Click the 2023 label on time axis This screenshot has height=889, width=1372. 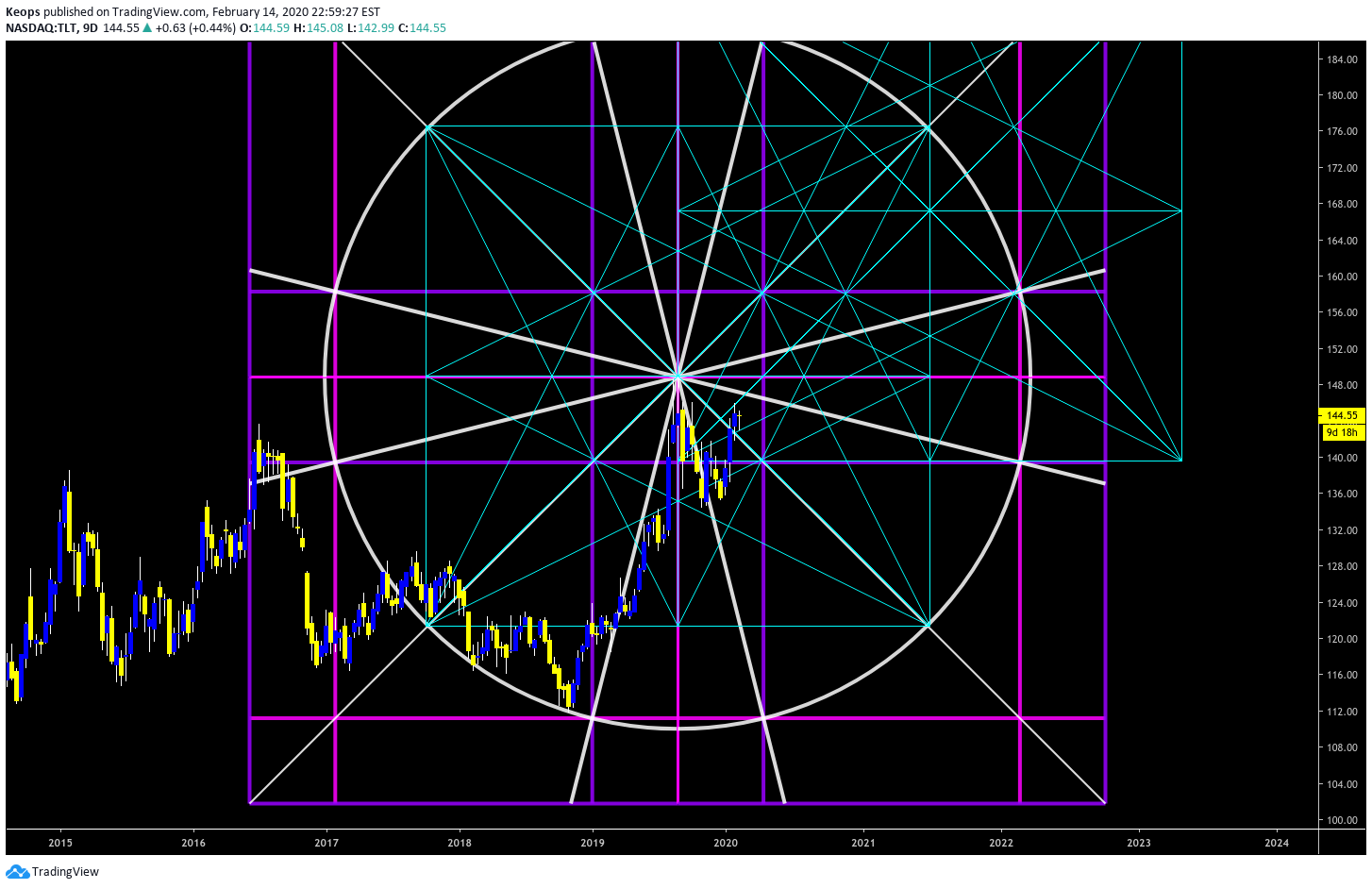pos(1139,843)
